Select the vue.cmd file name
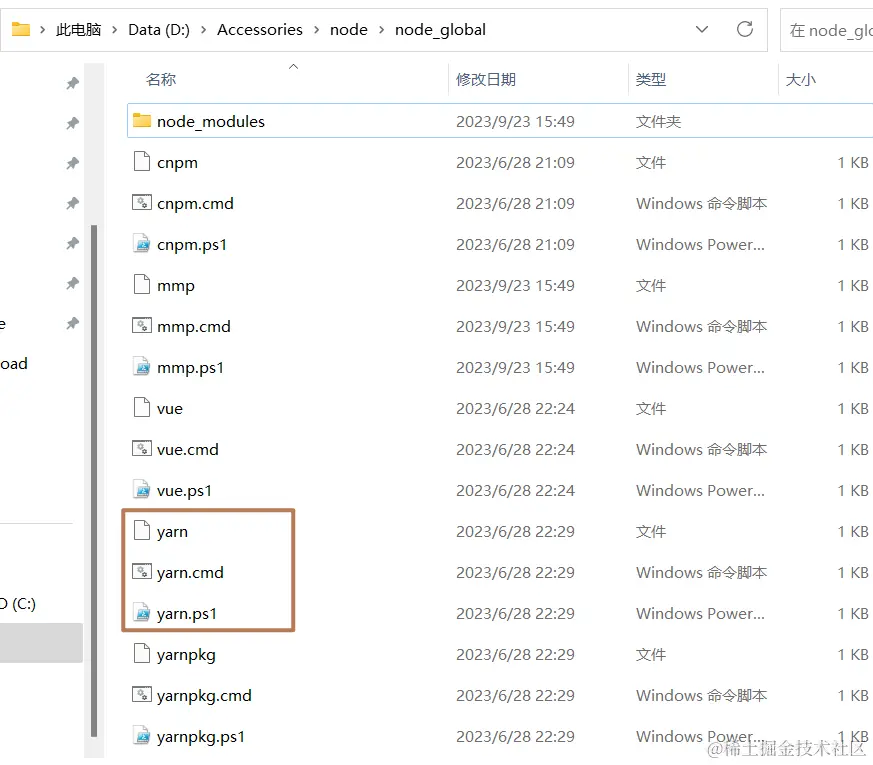The width and height of the screenshot is (873, 765). (188, 450)
